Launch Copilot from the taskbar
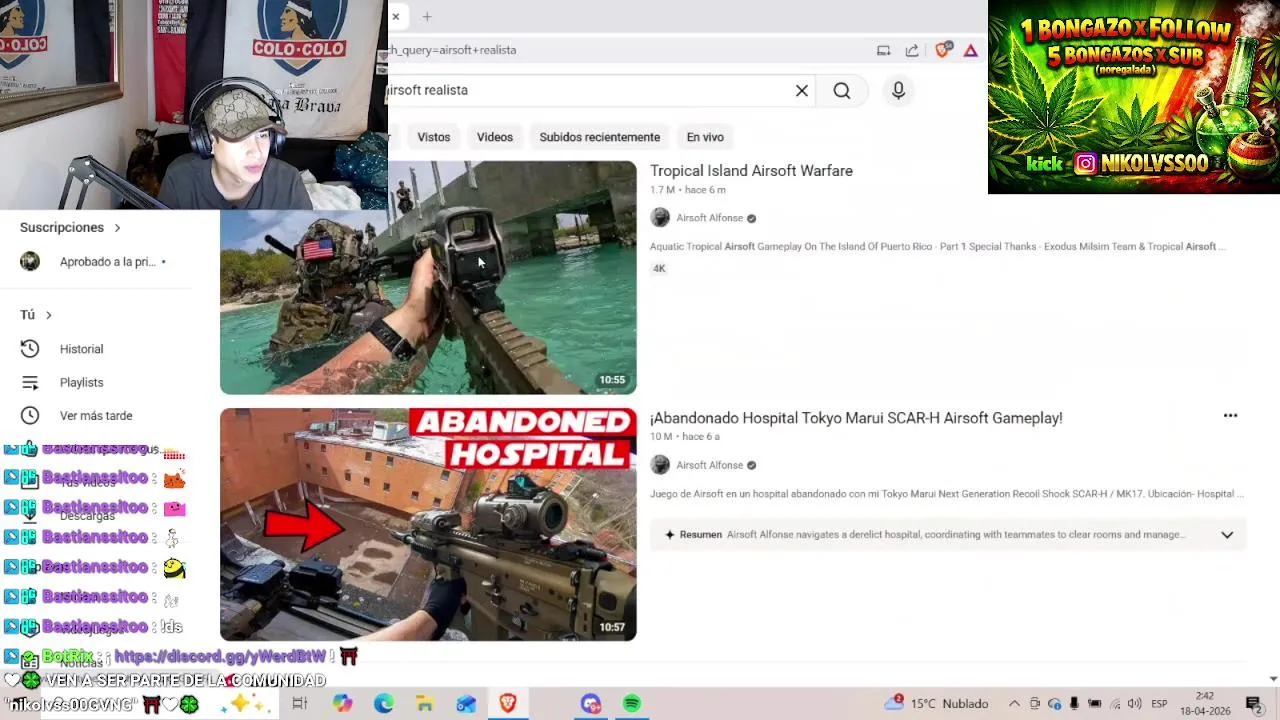Viewport: 1280px width, 720px height. pos(342,704)
